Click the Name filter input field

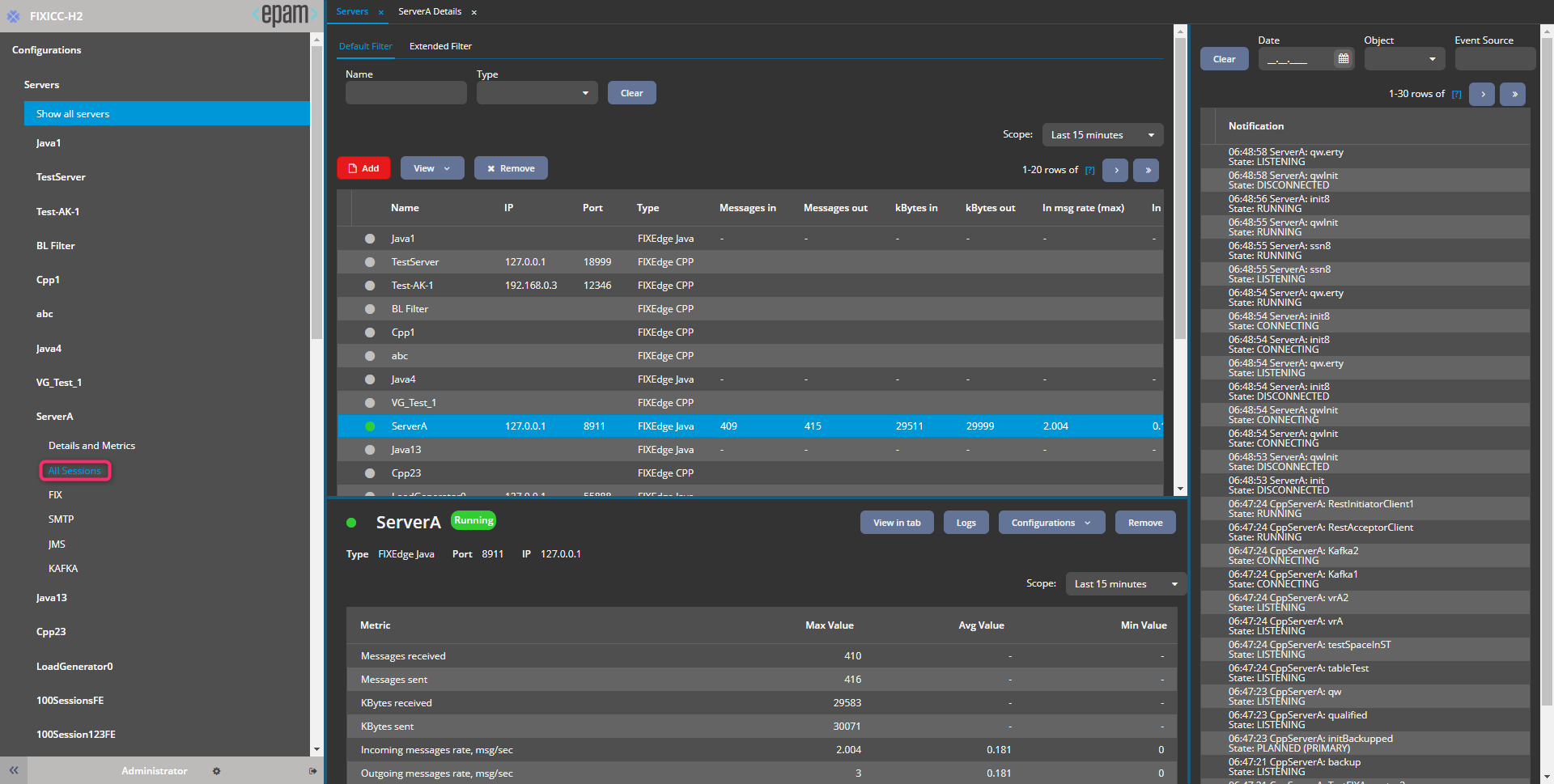pos(406,93)
